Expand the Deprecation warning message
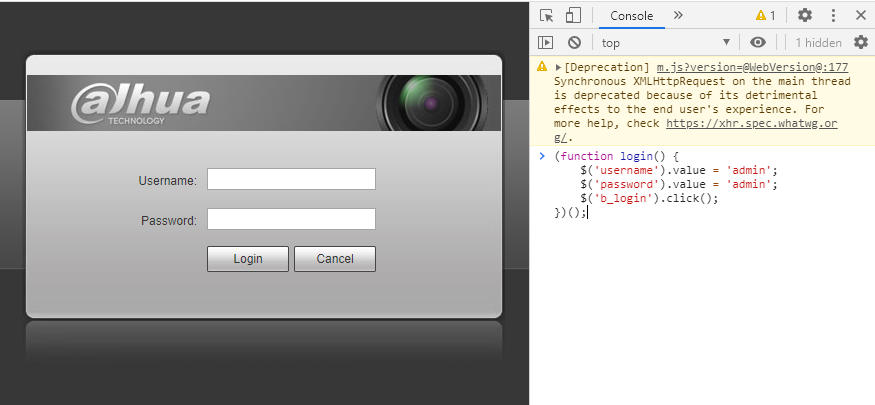 [558, 68]
